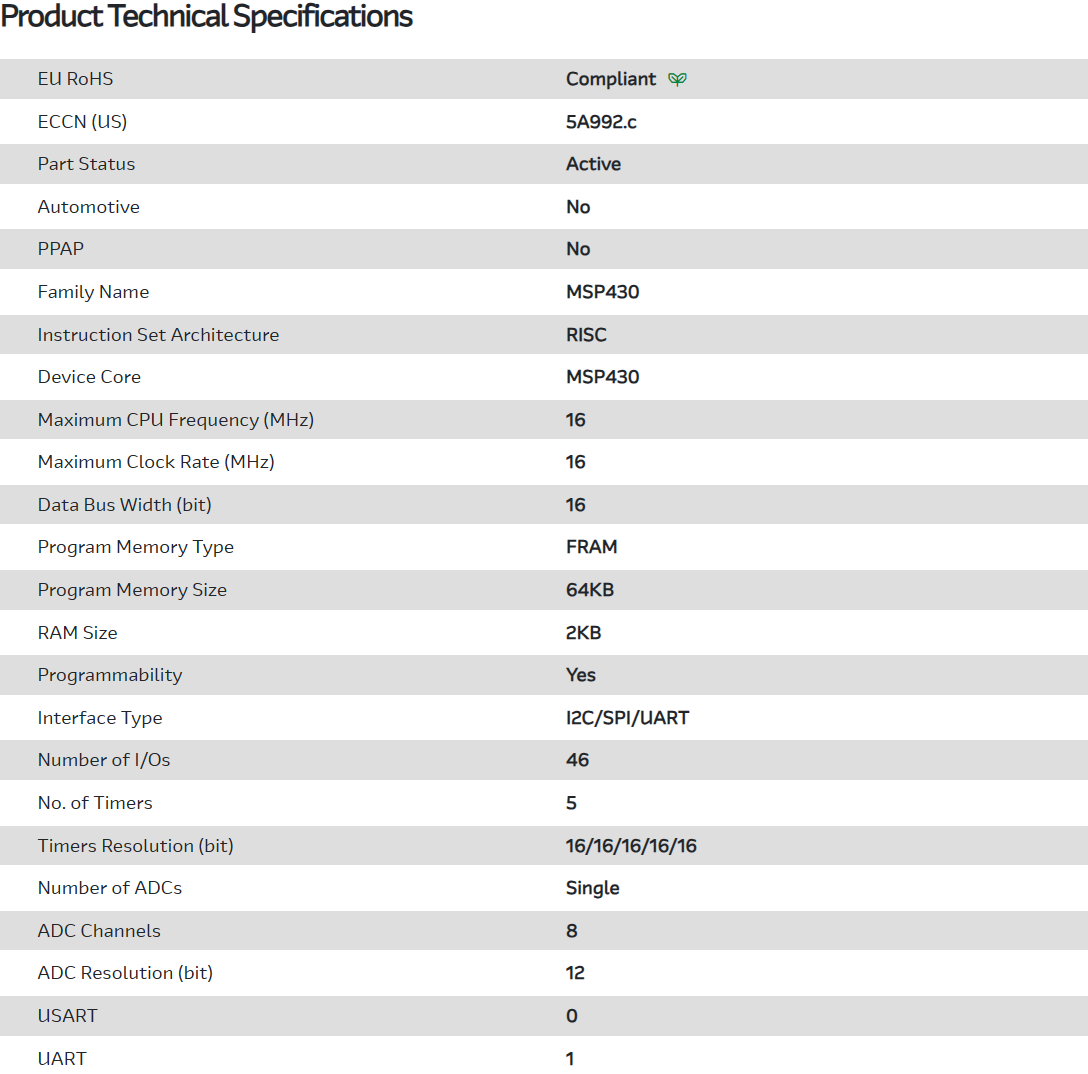Click the Product Technical Specifications heading
1088x1074 pixels.
(207, 17)
